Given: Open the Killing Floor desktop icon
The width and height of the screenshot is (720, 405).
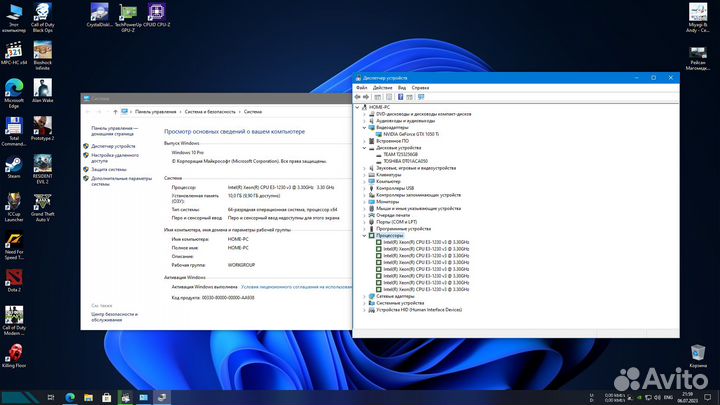Looking at the screenshot, I should pyautogui.click(x=14, y=356).
